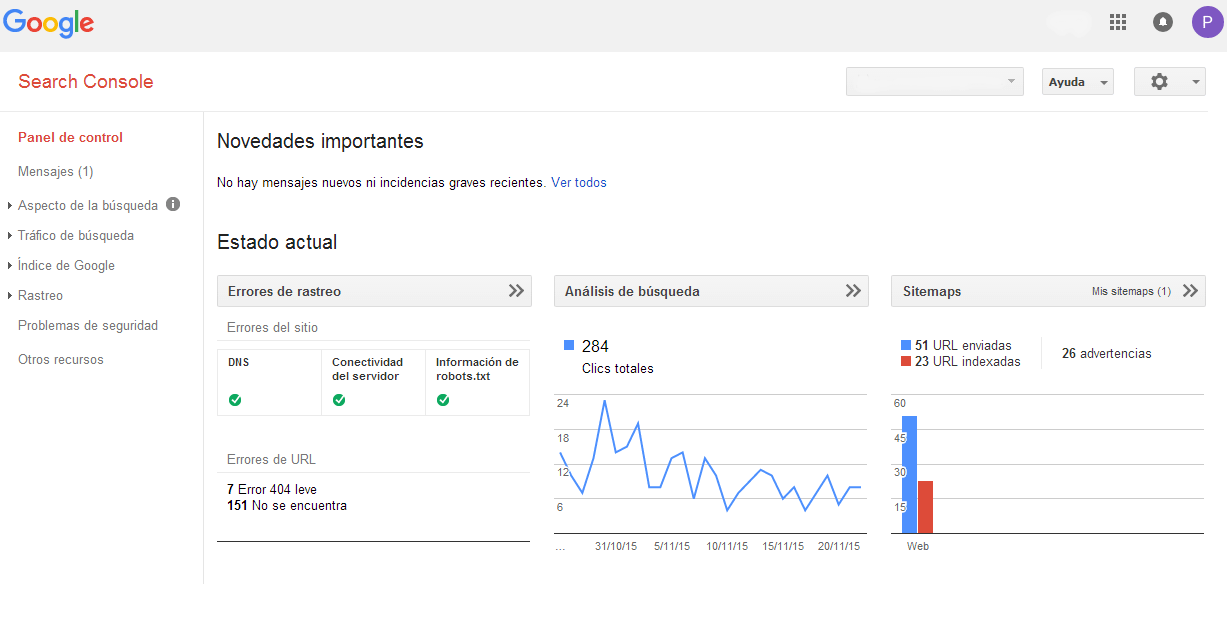
Task: Open Sitemaps double-arrow icon
Action: pos(1190,291)
